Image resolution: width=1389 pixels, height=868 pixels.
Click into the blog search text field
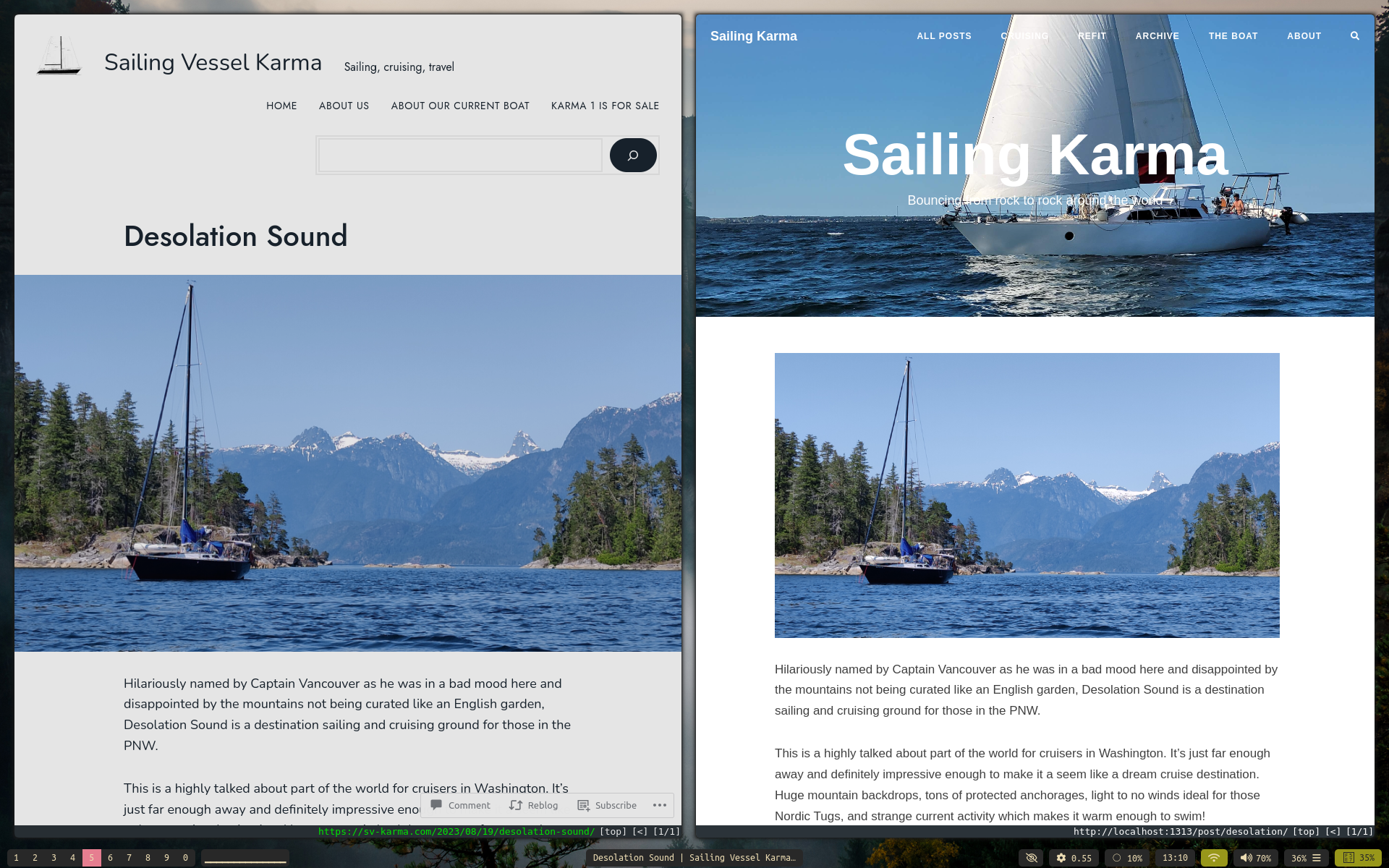(x=460, y=155)
